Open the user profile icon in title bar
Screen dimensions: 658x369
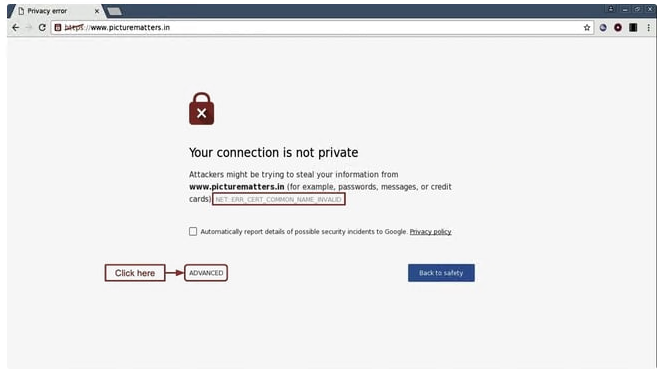pyautogui.click(x=611, y=9)
